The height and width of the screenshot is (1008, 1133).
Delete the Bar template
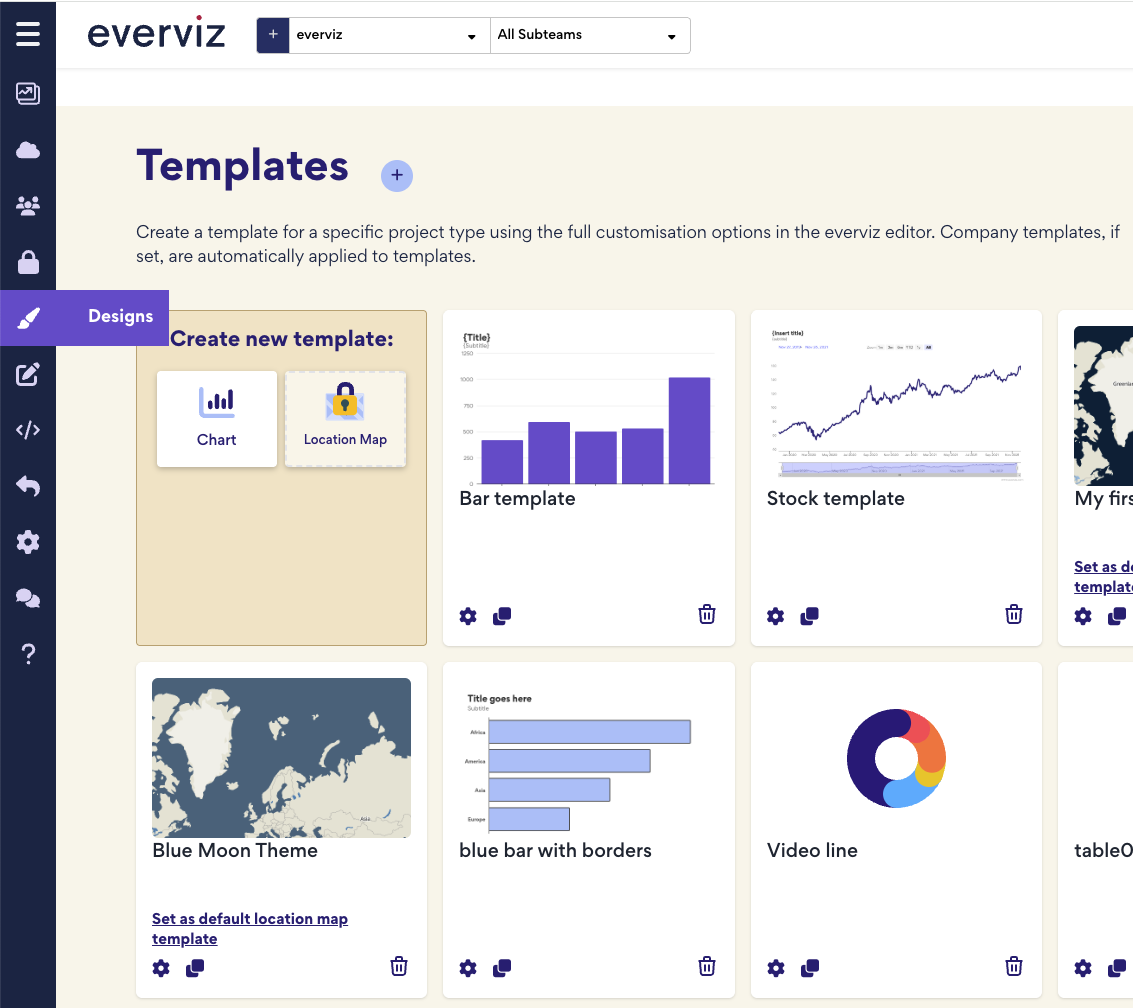point(707,615)
